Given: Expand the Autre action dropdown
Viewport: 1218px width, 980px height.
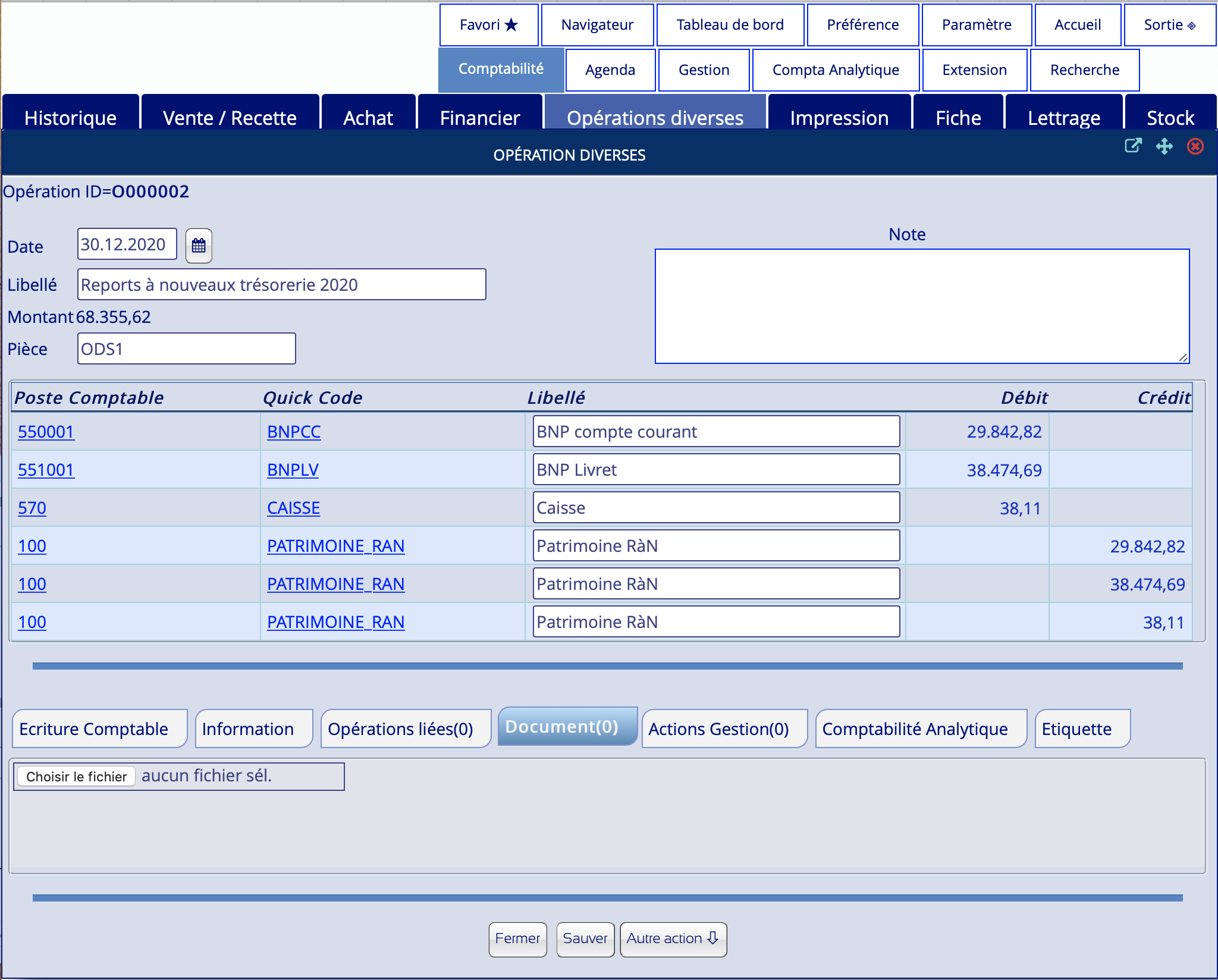Looking at the screenshot, I should click(673, 938).
